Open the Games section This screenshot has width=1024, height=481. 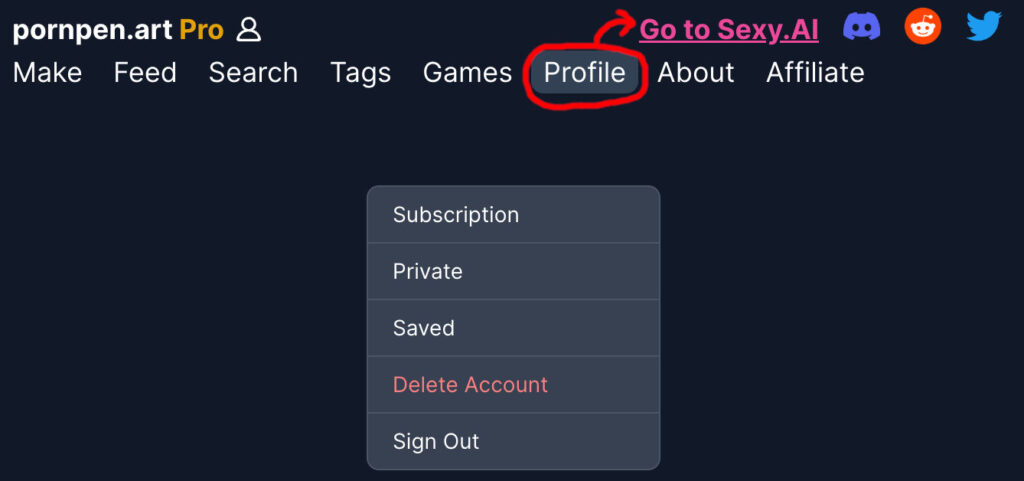pos(467,73)
